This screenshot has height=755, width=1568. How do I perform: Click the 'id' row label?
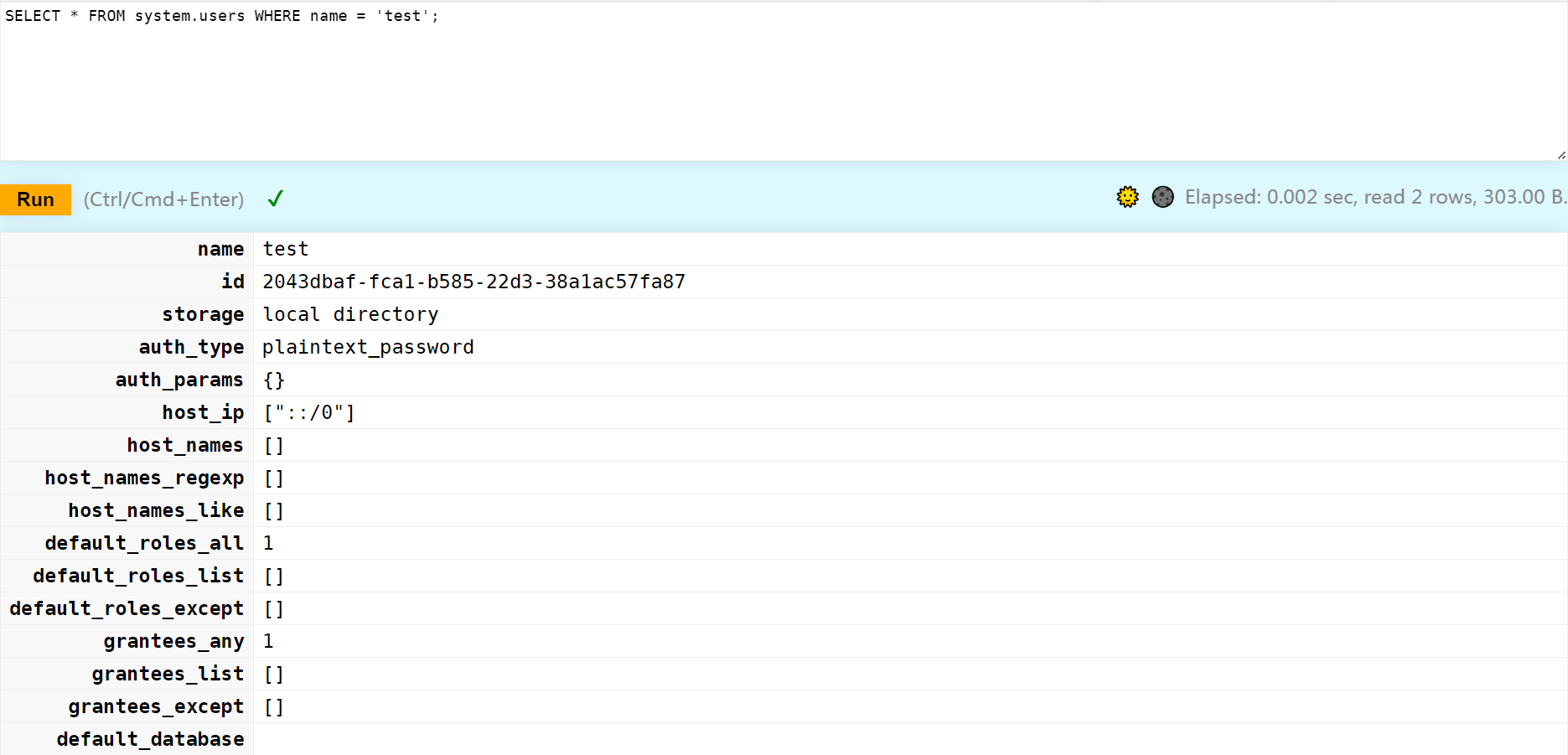click(233, 282)
